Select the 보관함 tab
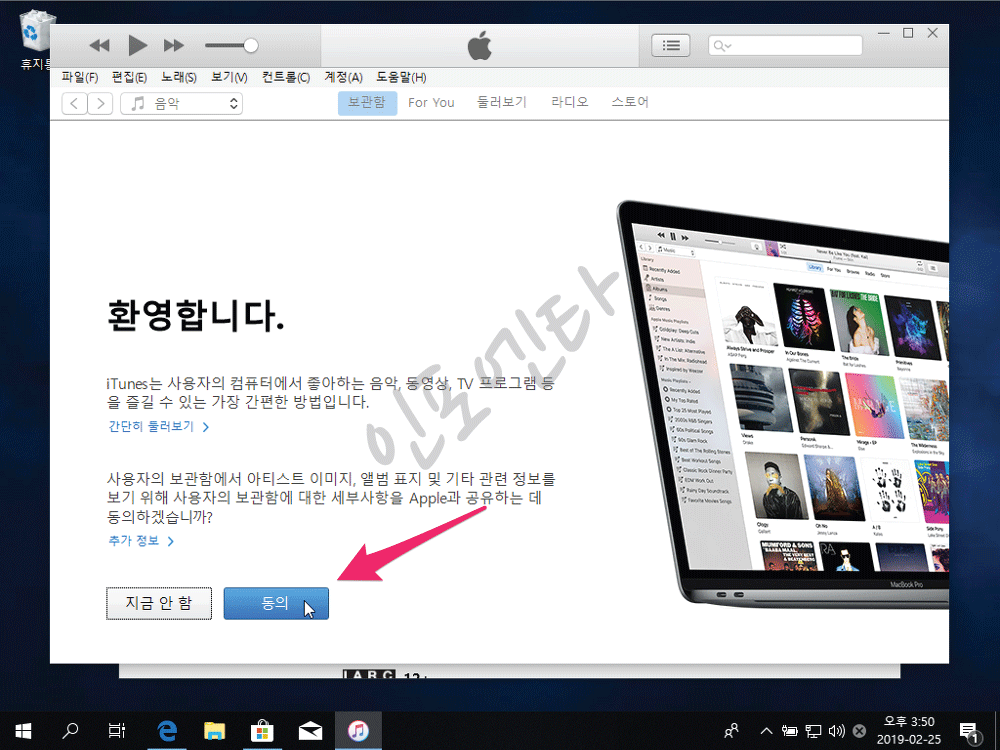This screenshot has width=1000, height=750. pyautogui.click(x=367, y=103)
